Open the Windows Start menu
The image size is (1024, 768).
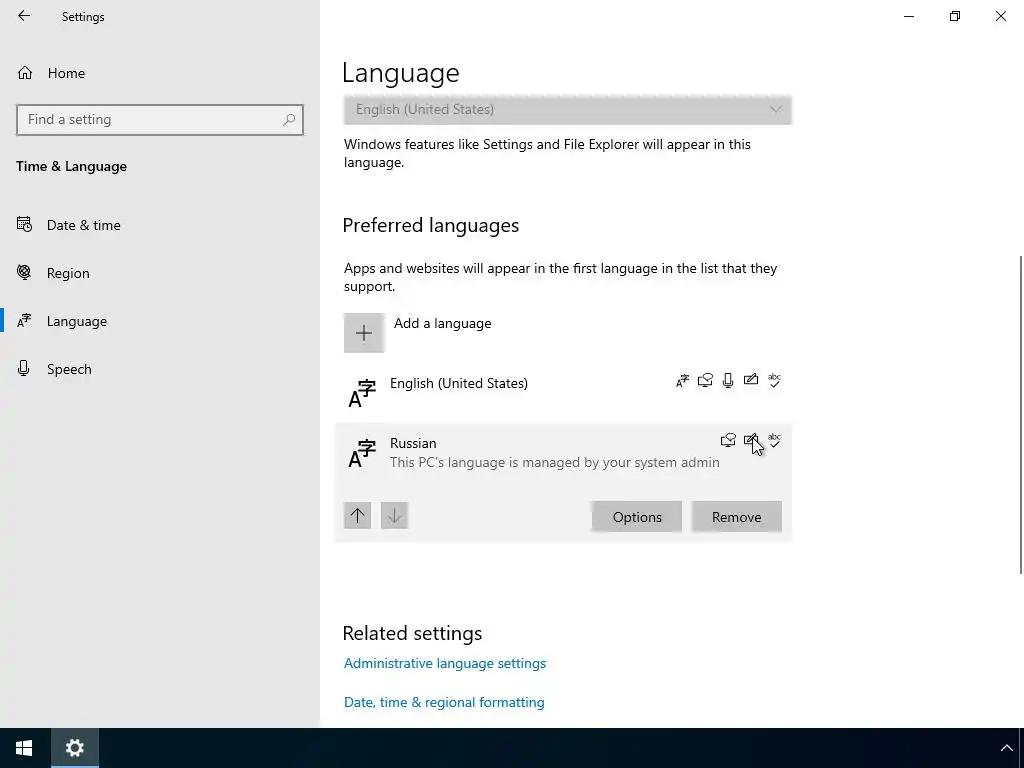(24, 748)
